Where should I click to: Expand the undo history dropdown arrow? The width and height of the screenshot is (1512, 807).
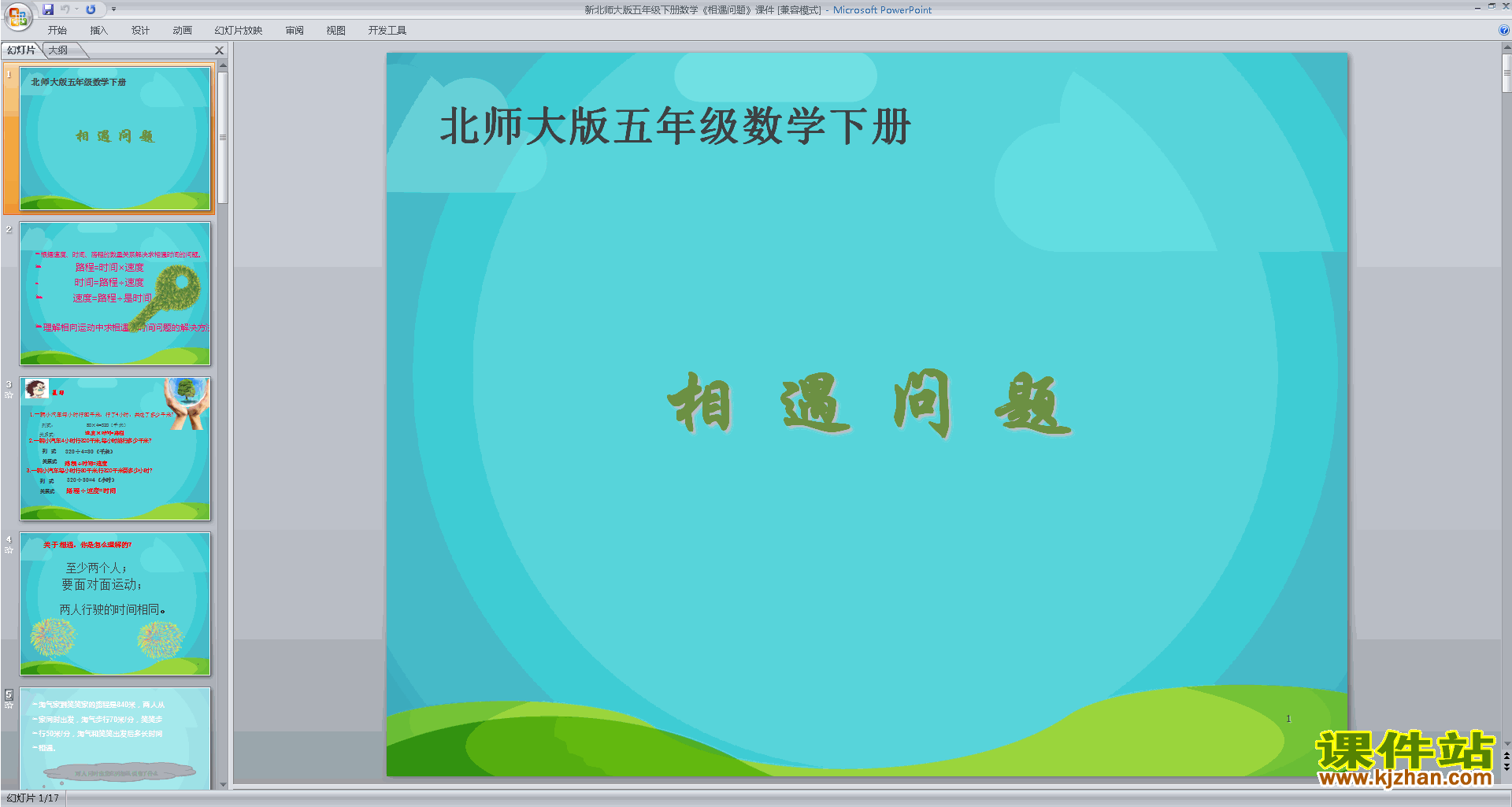tap(76, 9)
